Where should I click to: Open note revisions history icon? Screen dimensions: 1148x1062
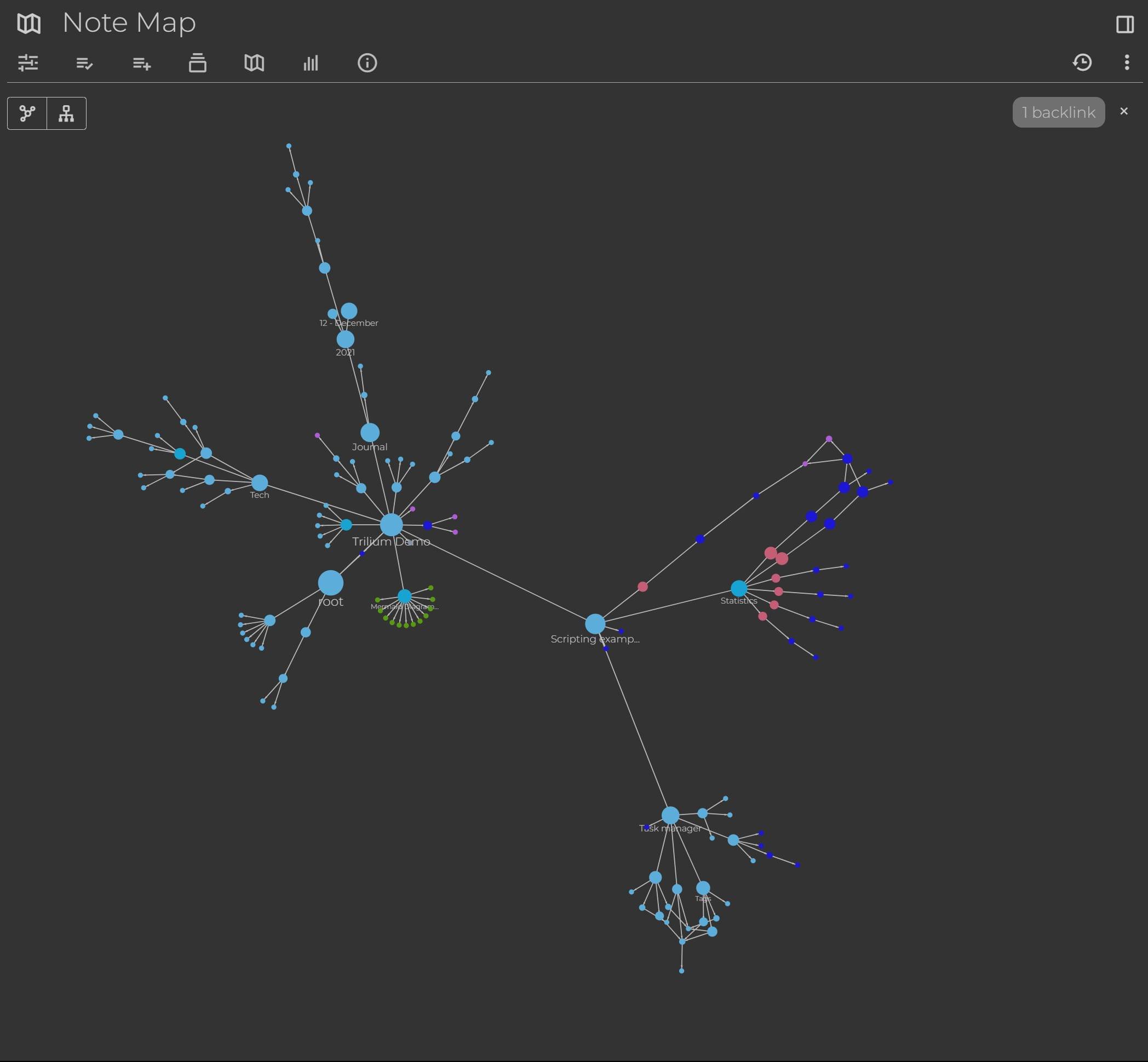tap(1082, 62)
